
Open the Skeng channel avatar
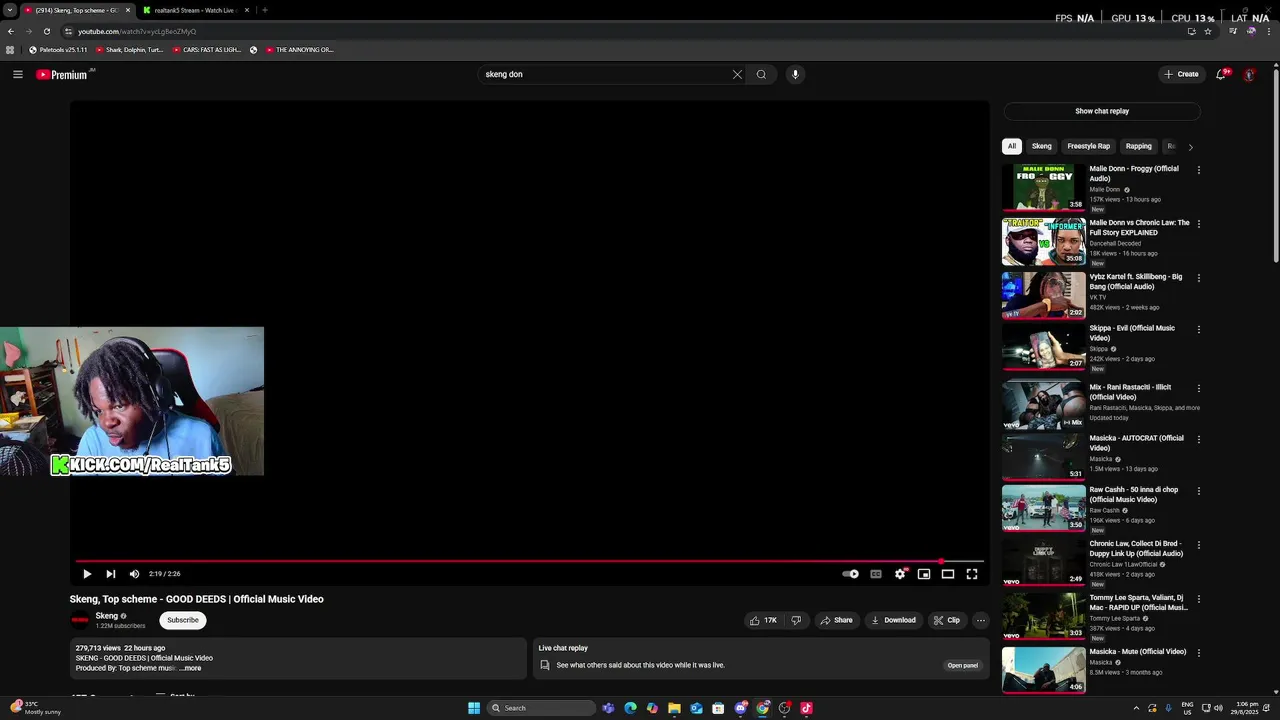point(80,620)
